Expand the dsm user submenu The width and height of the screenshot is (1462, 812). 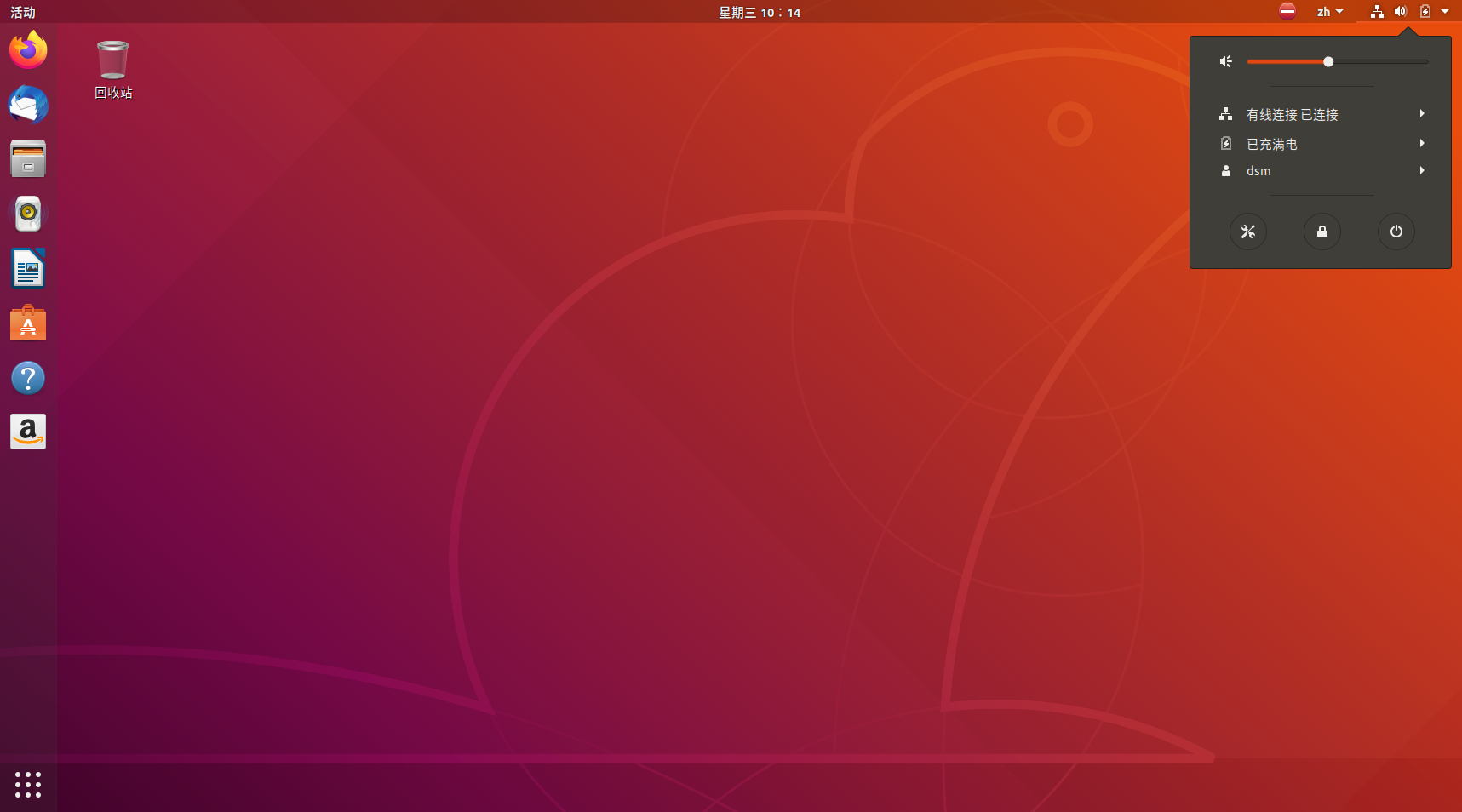[x=1321, y=171]
